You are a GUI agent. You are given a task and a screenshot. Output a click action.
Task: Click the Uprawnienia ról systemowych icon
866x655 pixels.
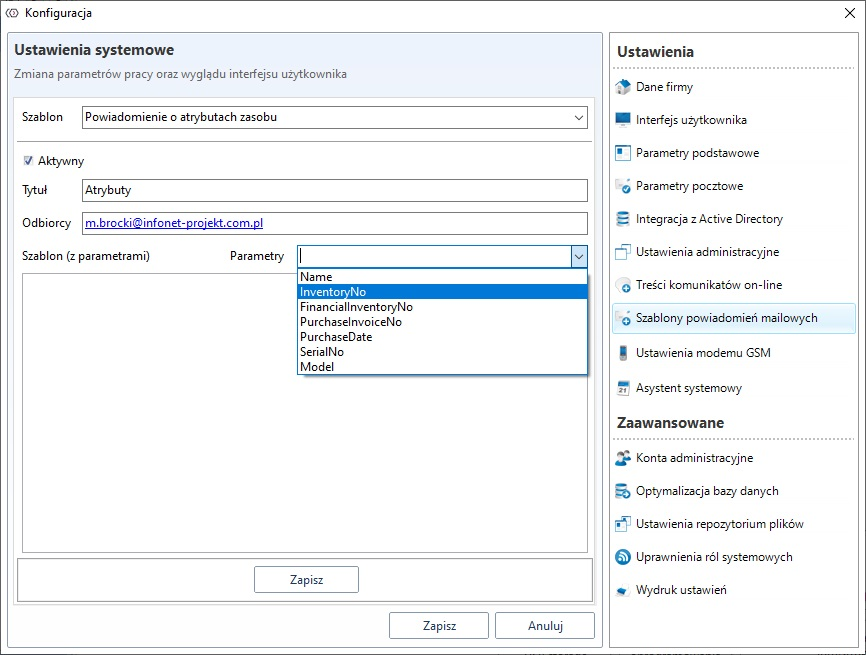623,557
